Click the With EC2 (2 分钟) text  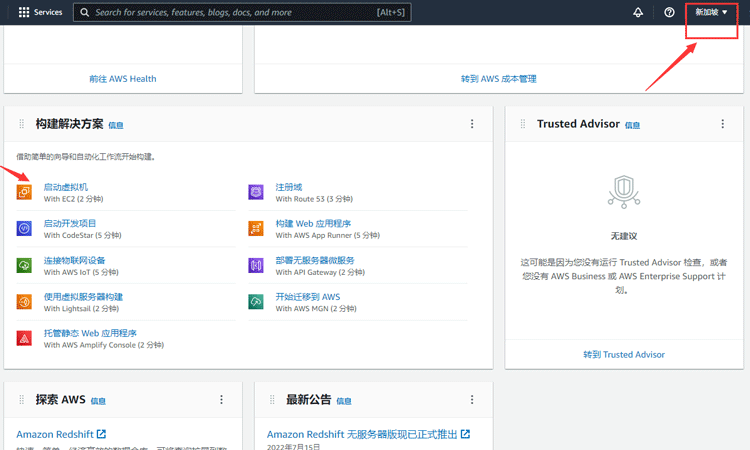pos(74,199)
